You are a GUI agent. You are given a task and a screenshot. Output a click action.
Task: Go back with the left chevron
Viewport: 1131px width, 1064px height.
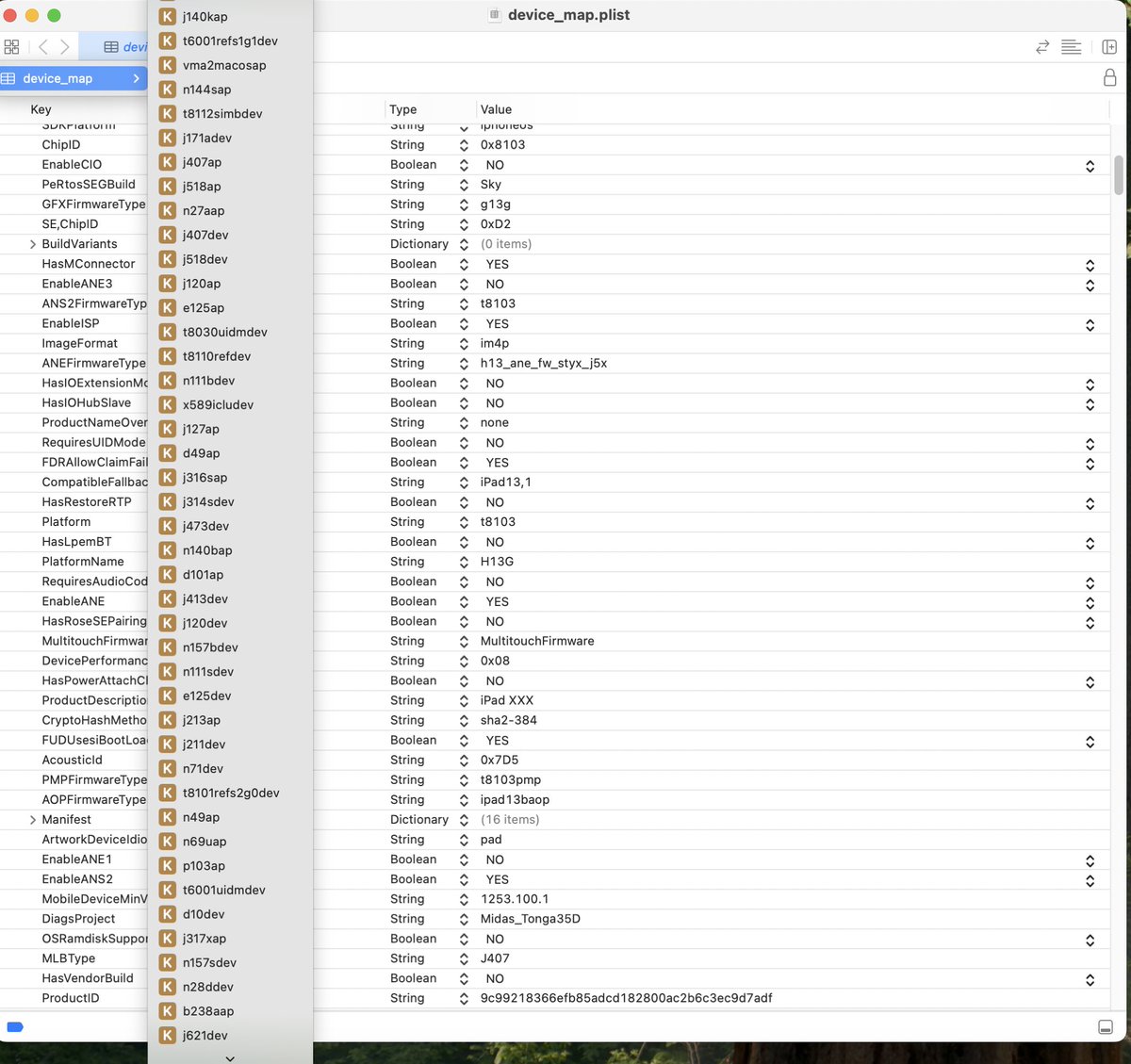43,46
